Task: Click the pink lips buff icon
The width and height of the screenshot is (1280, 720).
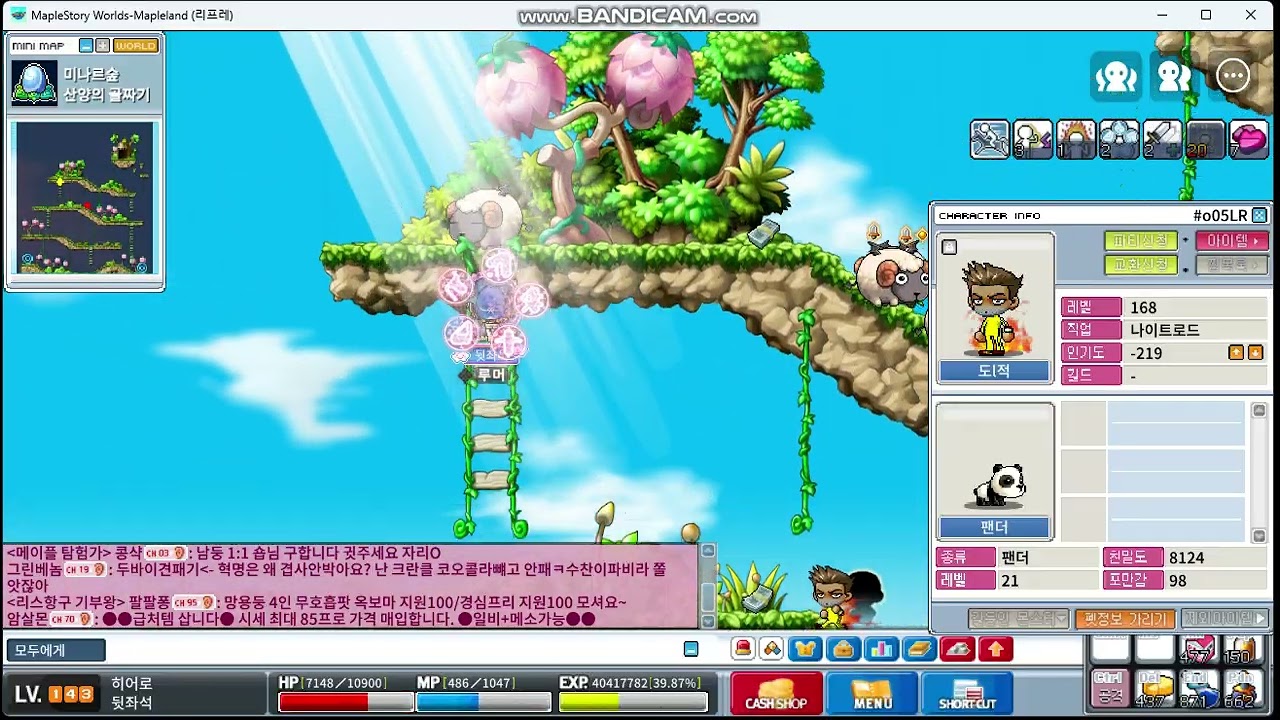Action: pyautogui.click(x=1248, y=139)
